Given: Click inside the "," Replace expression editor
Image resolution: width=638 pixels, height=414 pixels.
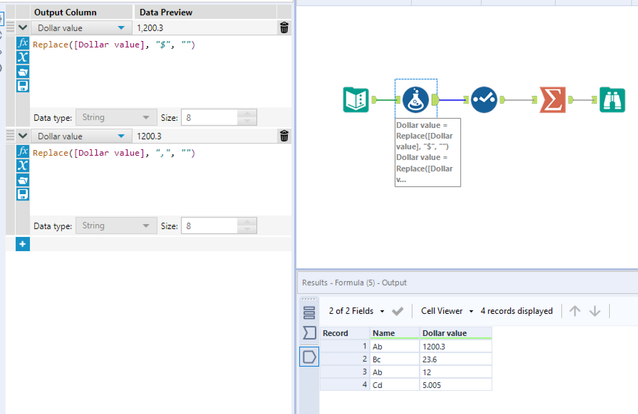Looking at the screenshot, I should 161,180.
